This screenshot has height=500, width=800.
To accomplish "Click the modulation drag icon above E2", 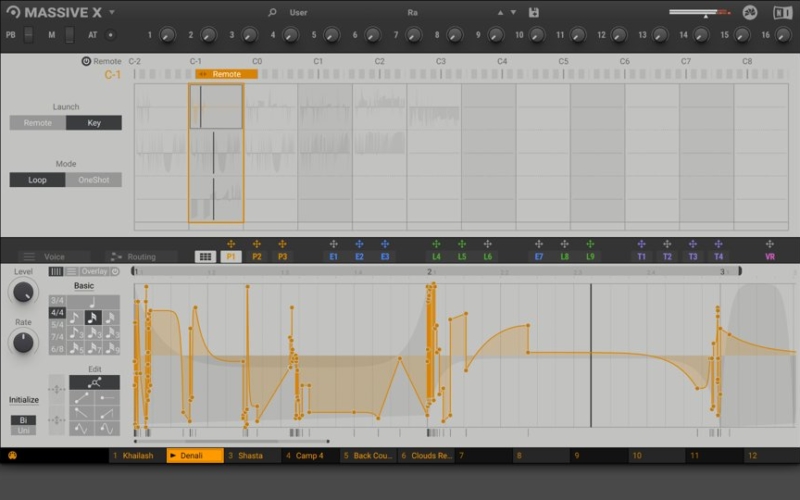I will [359, 244].
